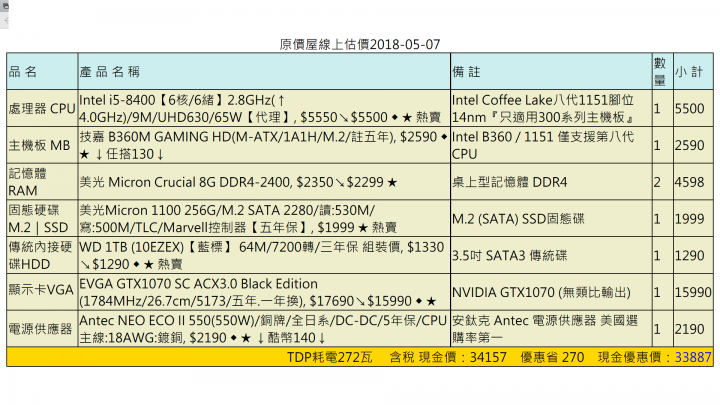Click the 含稅 現金價：34157 summary text

448,357
